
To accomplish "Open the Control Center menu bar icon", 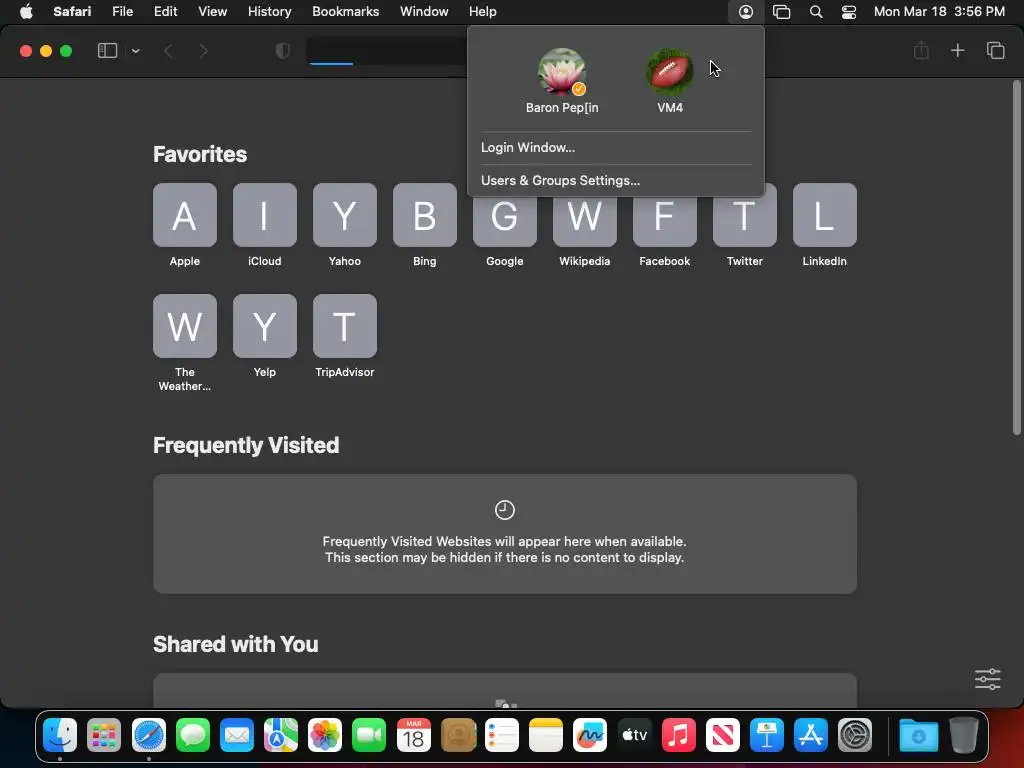I will [x=848, y=12].
